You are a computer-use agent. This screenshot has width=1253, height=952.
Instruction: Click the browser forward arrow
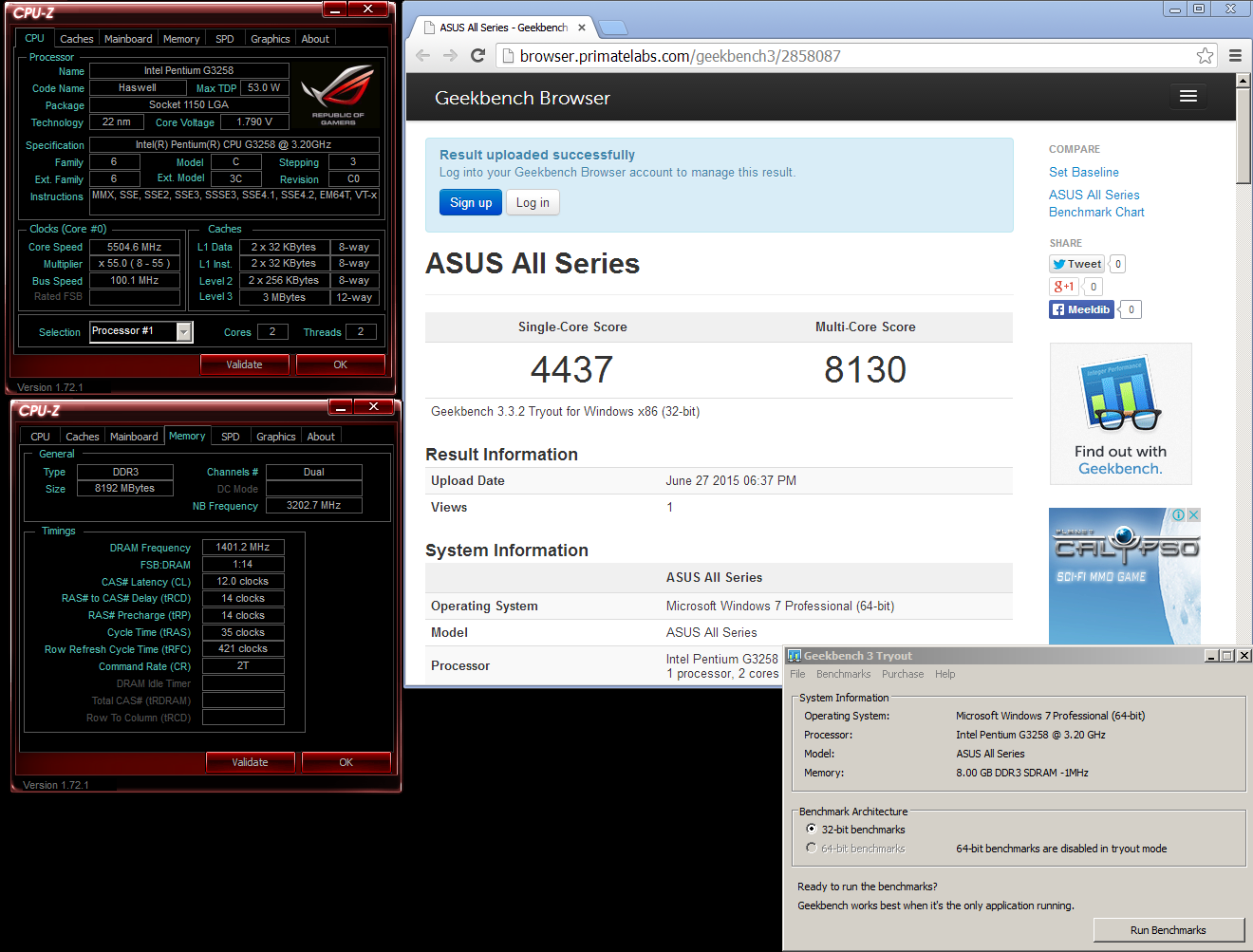[x=451, y=56]
